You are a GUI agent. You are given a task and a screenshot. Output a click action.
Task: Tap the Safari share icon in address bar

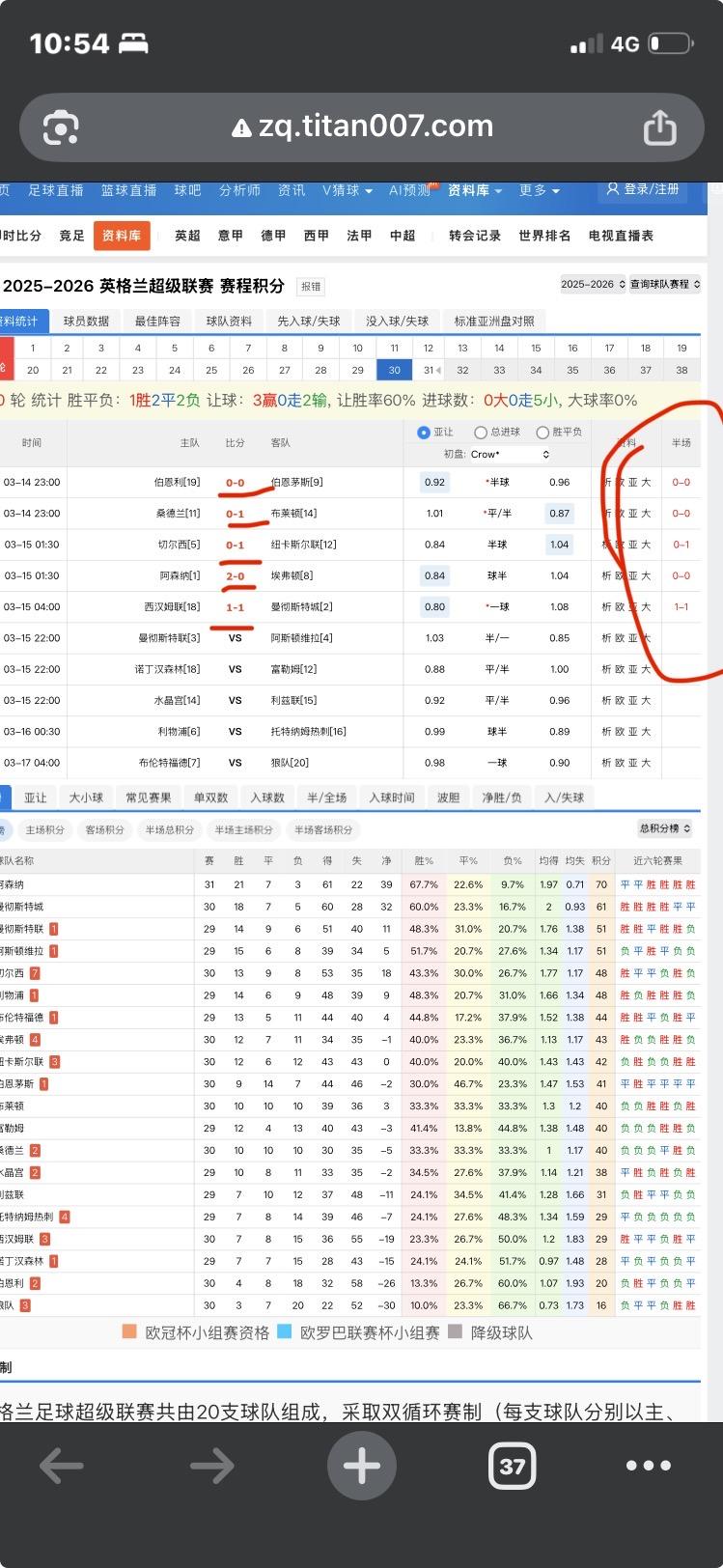659,127
